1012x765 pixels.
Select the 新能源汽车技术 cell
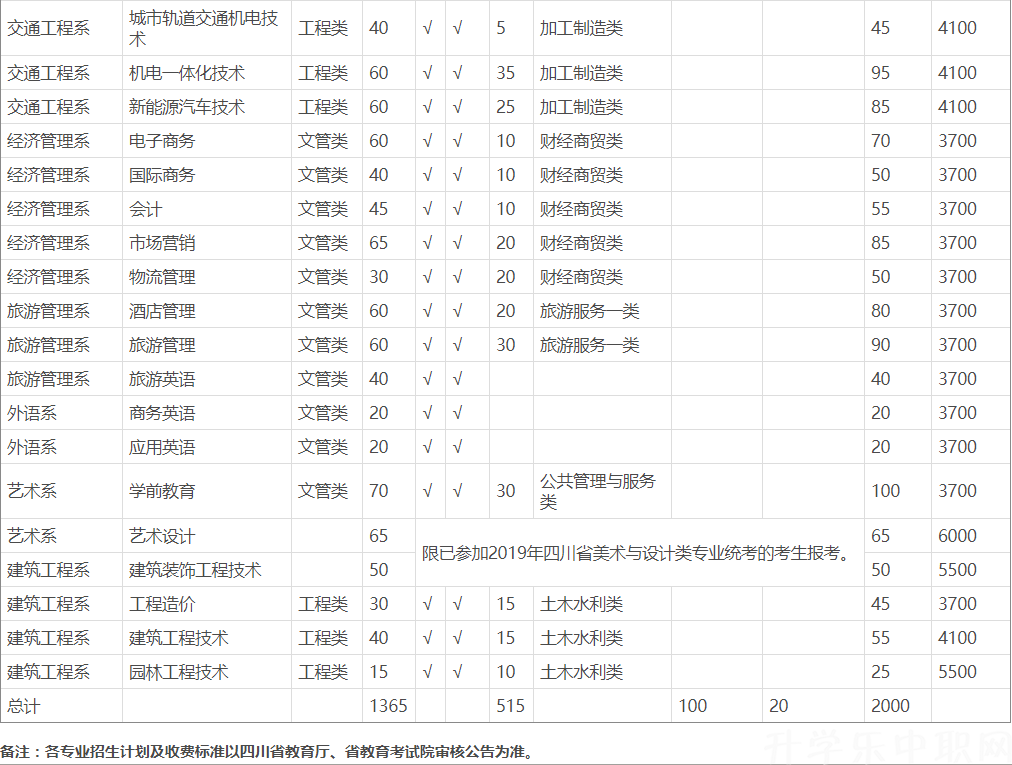coord(207,107)
